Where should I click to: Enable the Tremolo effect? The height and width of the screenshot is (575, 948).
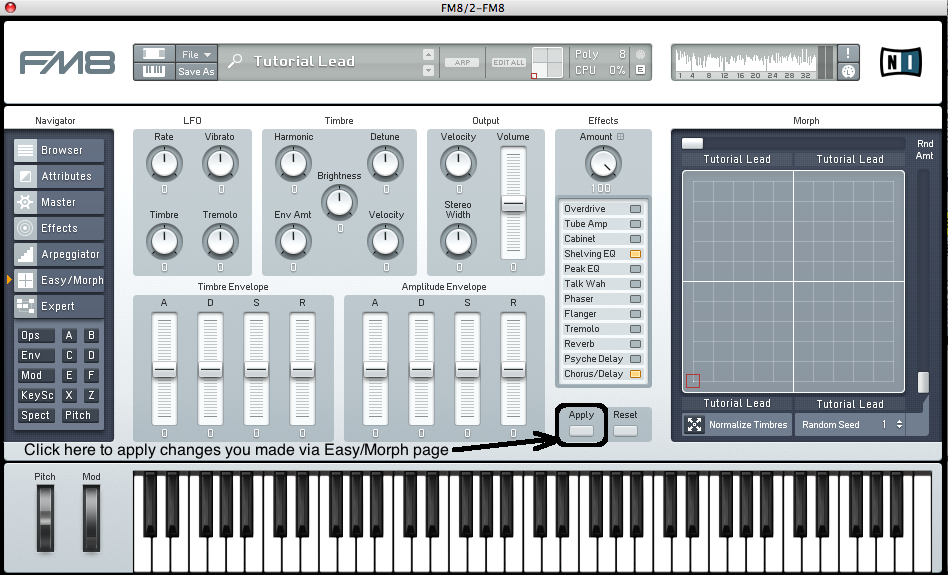click(635, 329)
